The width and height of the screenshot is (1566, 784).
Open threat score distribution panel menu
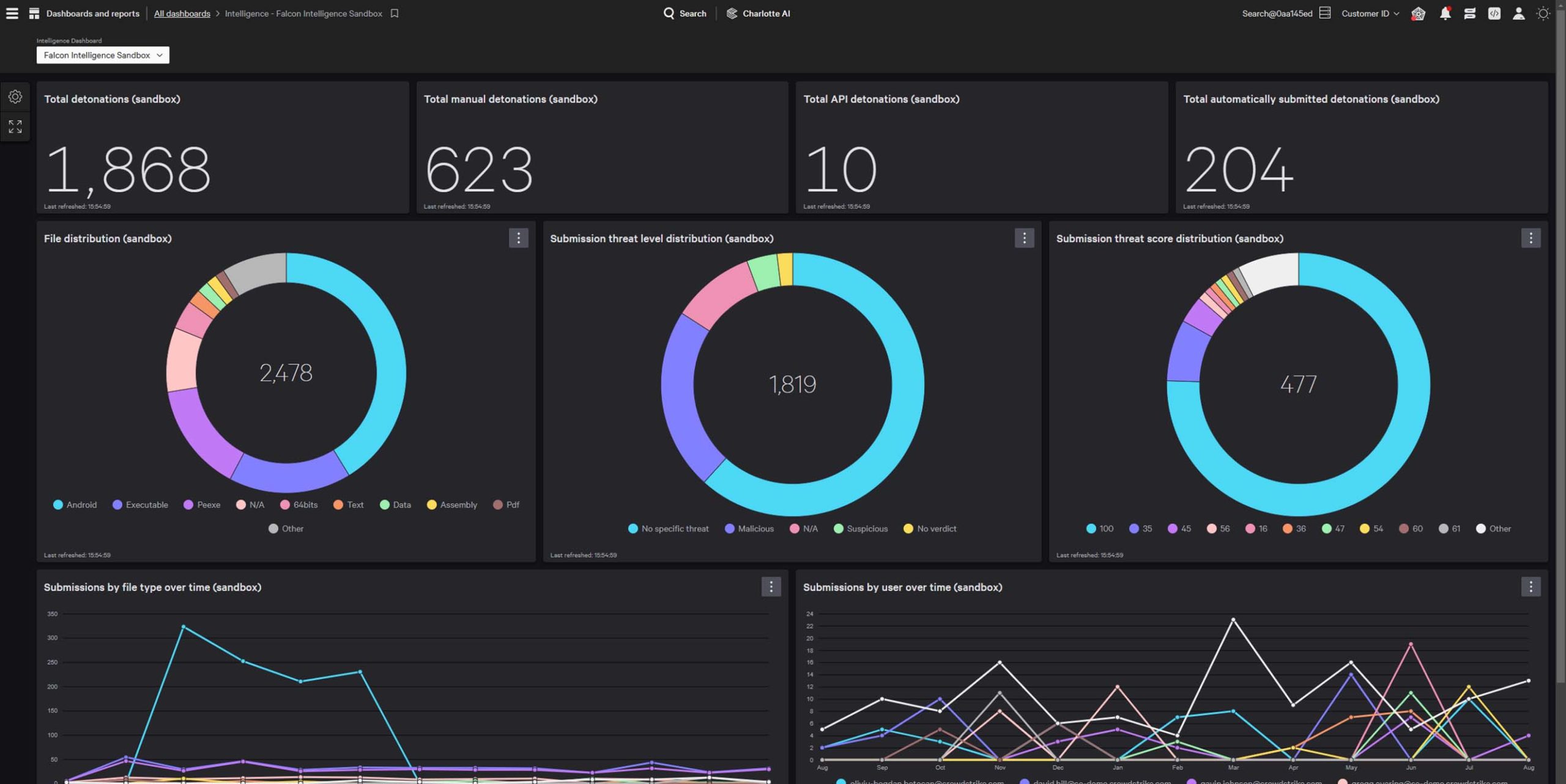1531,238
